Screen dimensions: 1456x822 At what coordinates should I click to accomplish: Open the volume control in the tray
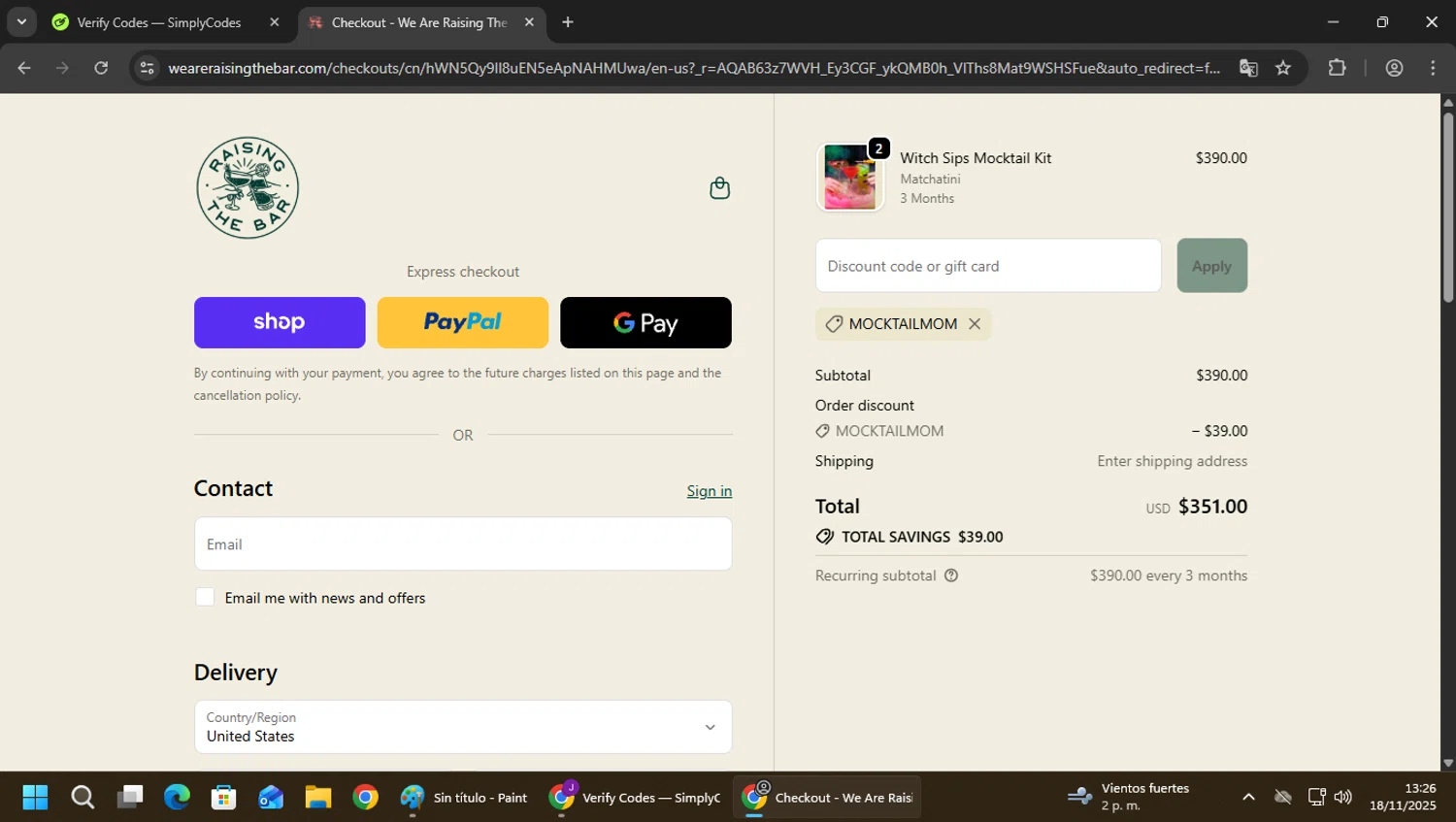[x=1343, y=798]
